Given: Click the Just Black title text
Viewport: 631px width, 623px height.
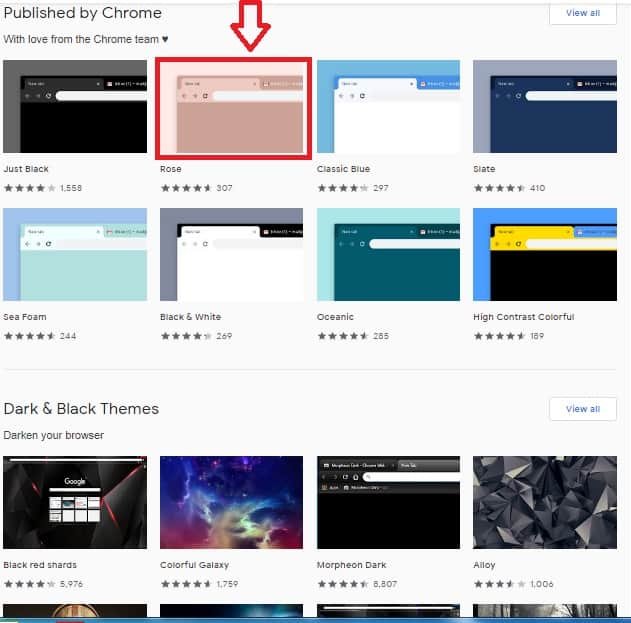Looking at the screenshot, I should pyautogui.click(x=26, y=169).
